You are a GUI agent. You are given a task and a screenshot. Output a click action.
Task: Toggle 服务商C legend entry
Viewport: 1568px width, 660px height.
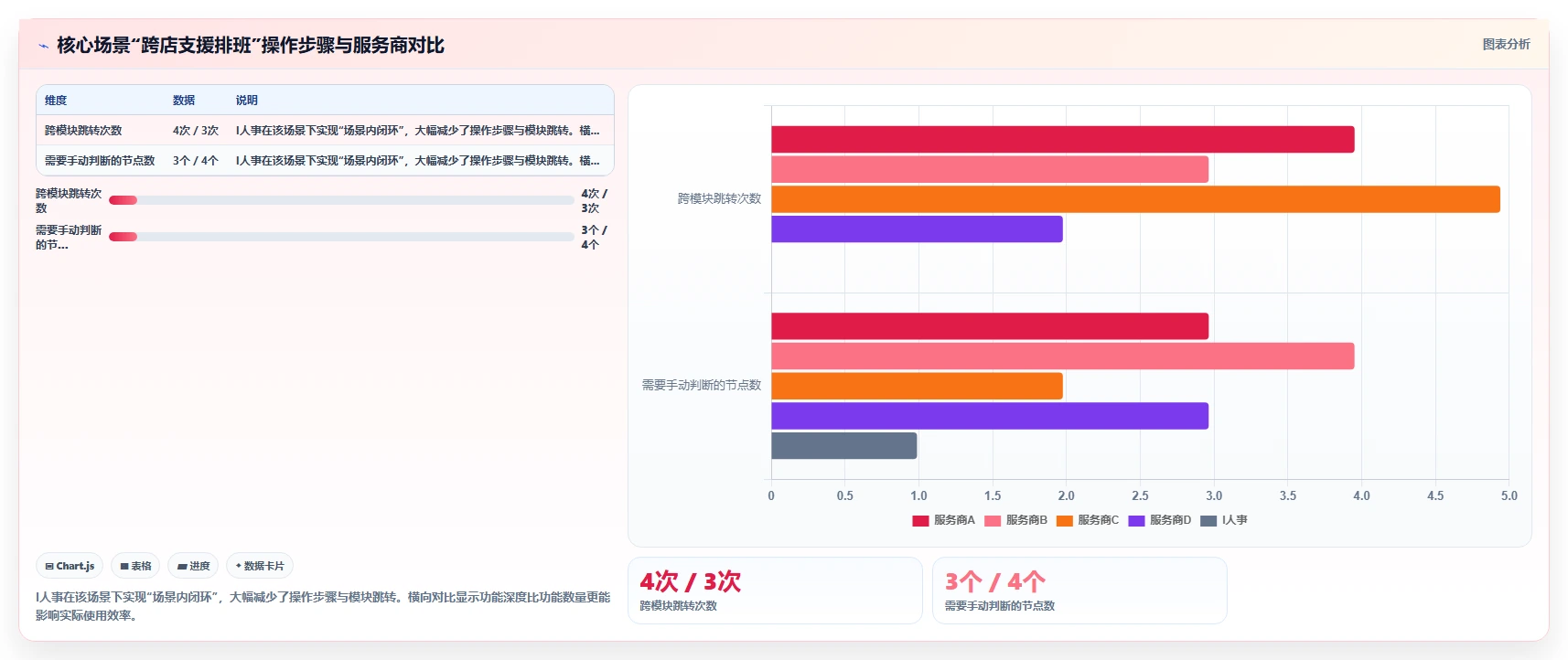tap(1088, 520)
